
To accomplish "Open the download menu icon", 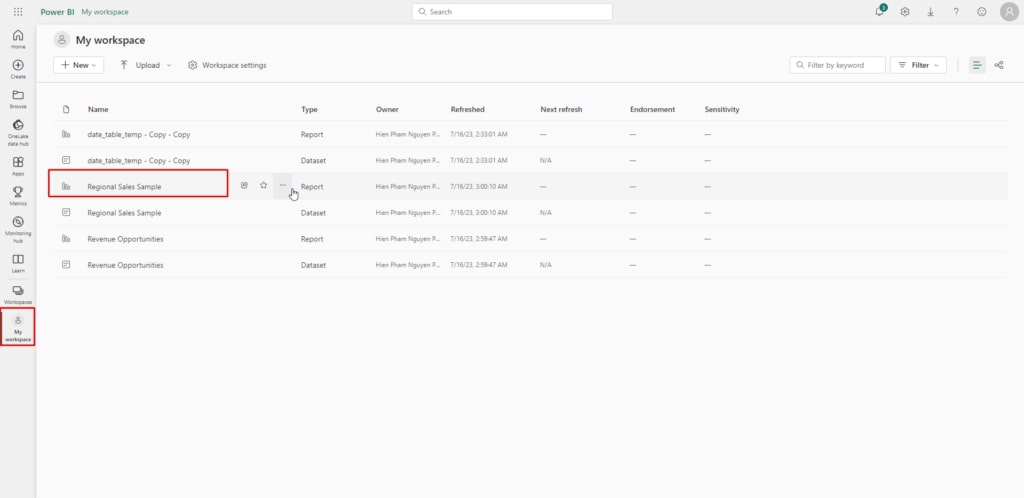I will click(x=931, y=12).
